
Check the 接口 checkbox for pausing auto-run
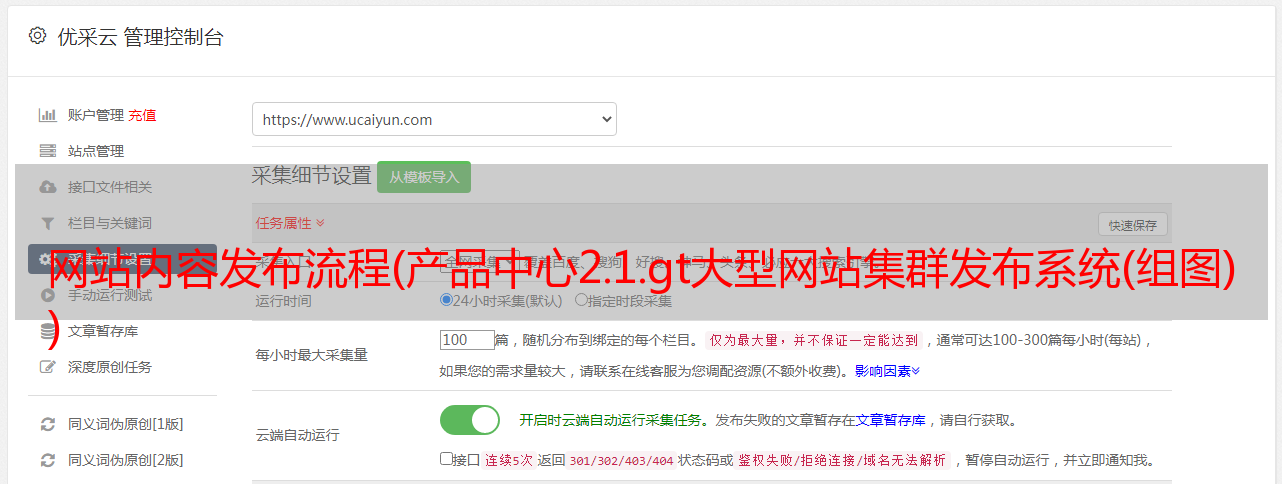pos(446,459)
